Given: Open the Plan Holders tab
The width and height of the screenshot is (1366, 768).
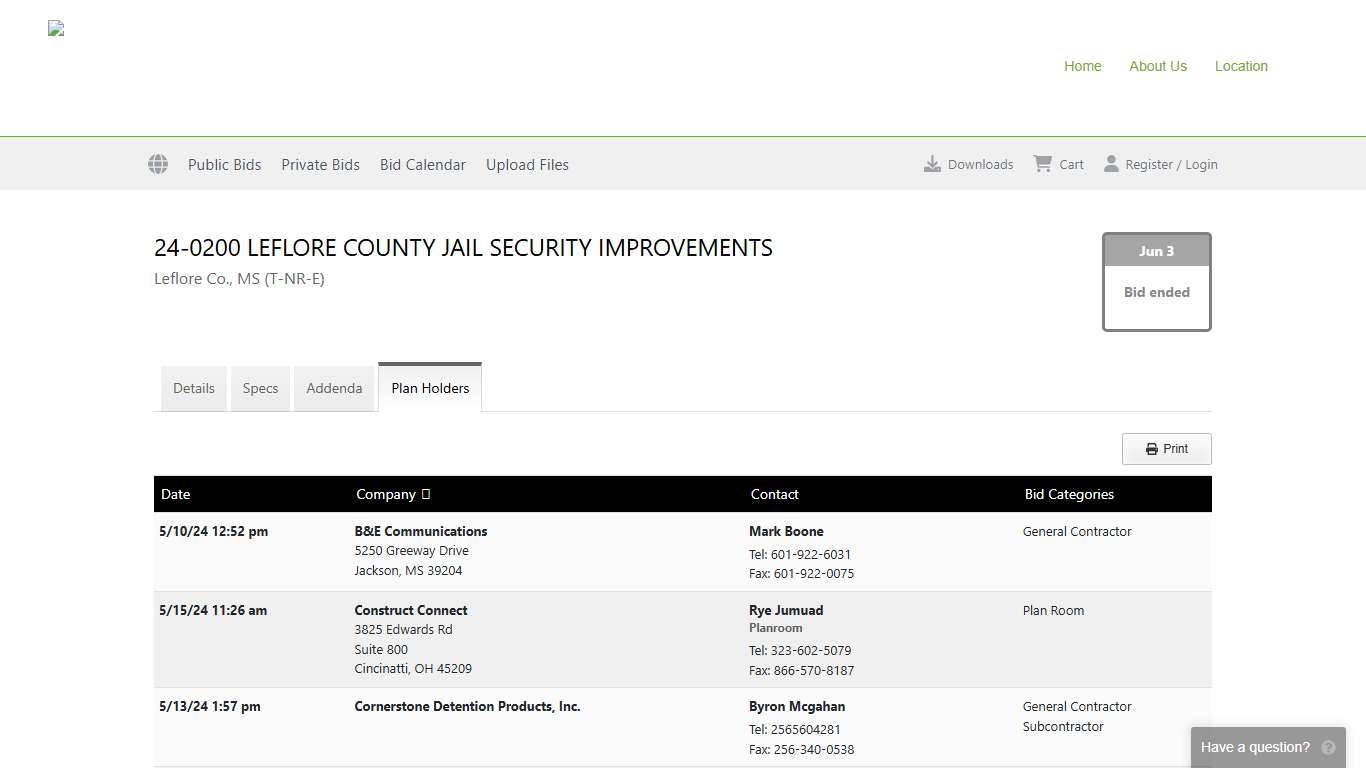Looking at the screenshot, I should (430, 387).
